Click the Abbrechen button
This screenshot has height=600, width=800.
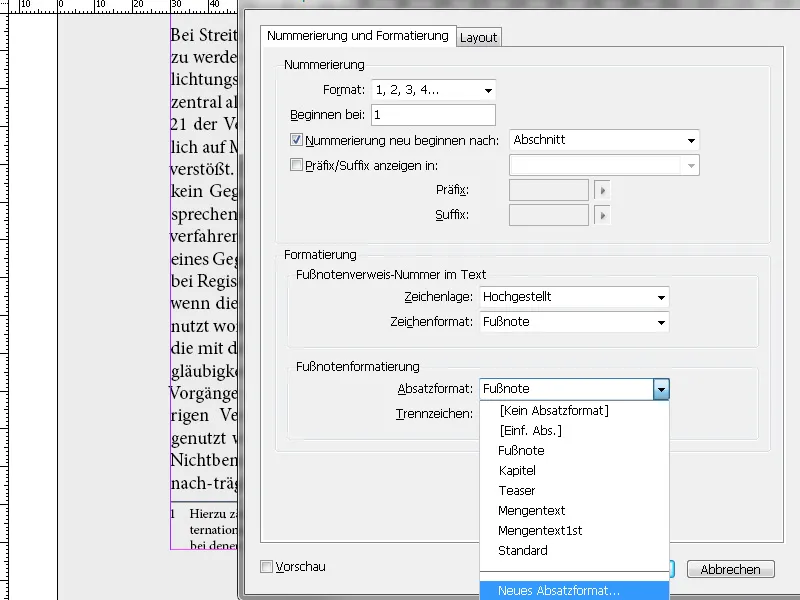coord(731,569)
